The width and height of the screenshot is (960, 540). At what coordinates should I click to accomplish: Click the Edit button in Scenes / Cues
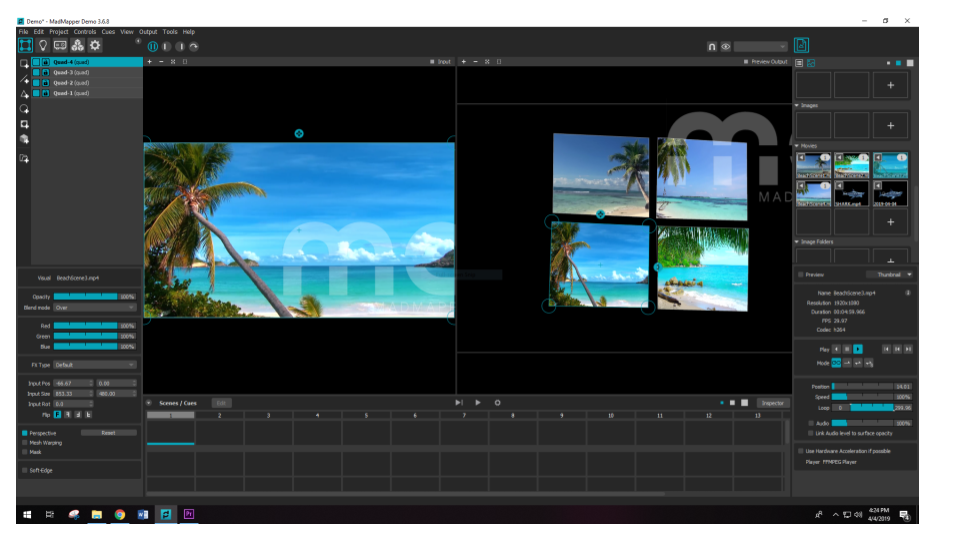[x=221, y=403]
